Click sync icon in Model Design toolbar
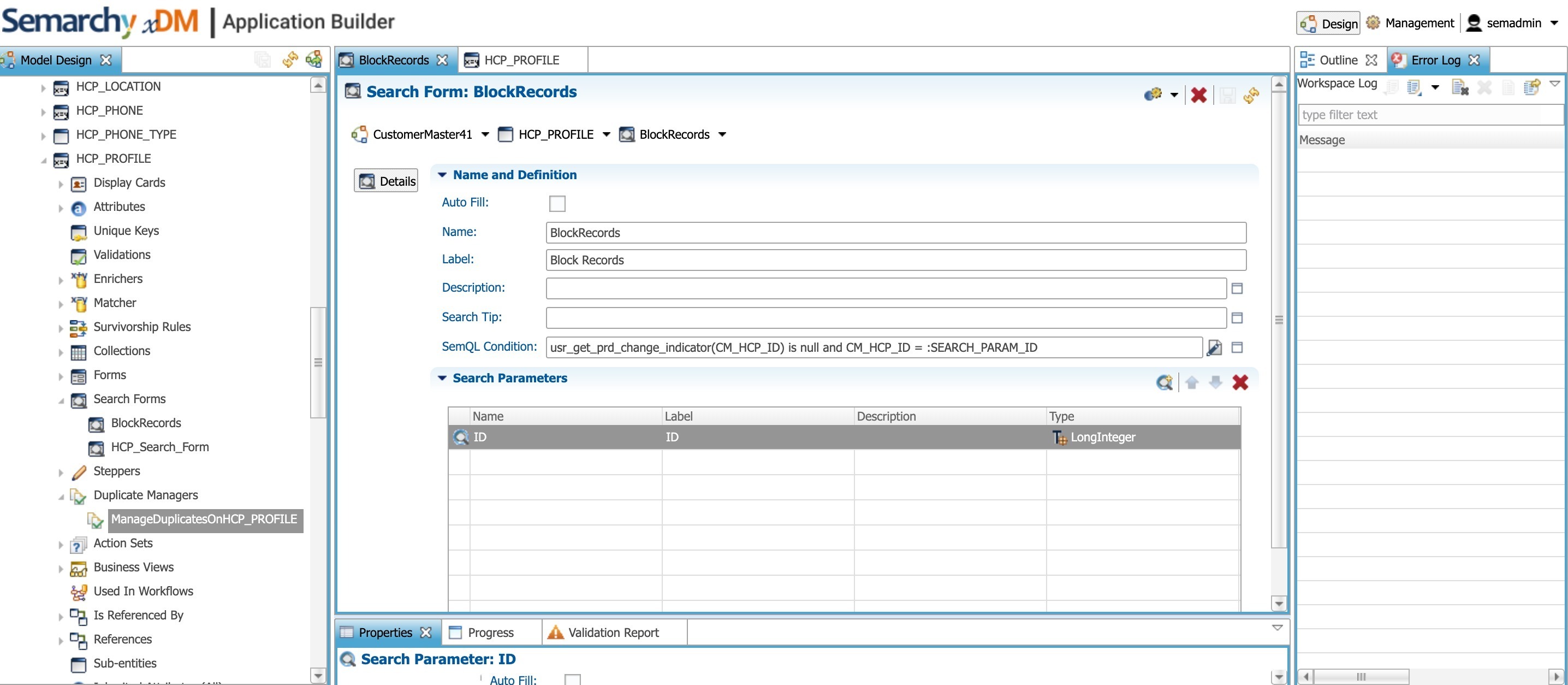Viewport: 1568px width, 685px height. pos(290,60)
